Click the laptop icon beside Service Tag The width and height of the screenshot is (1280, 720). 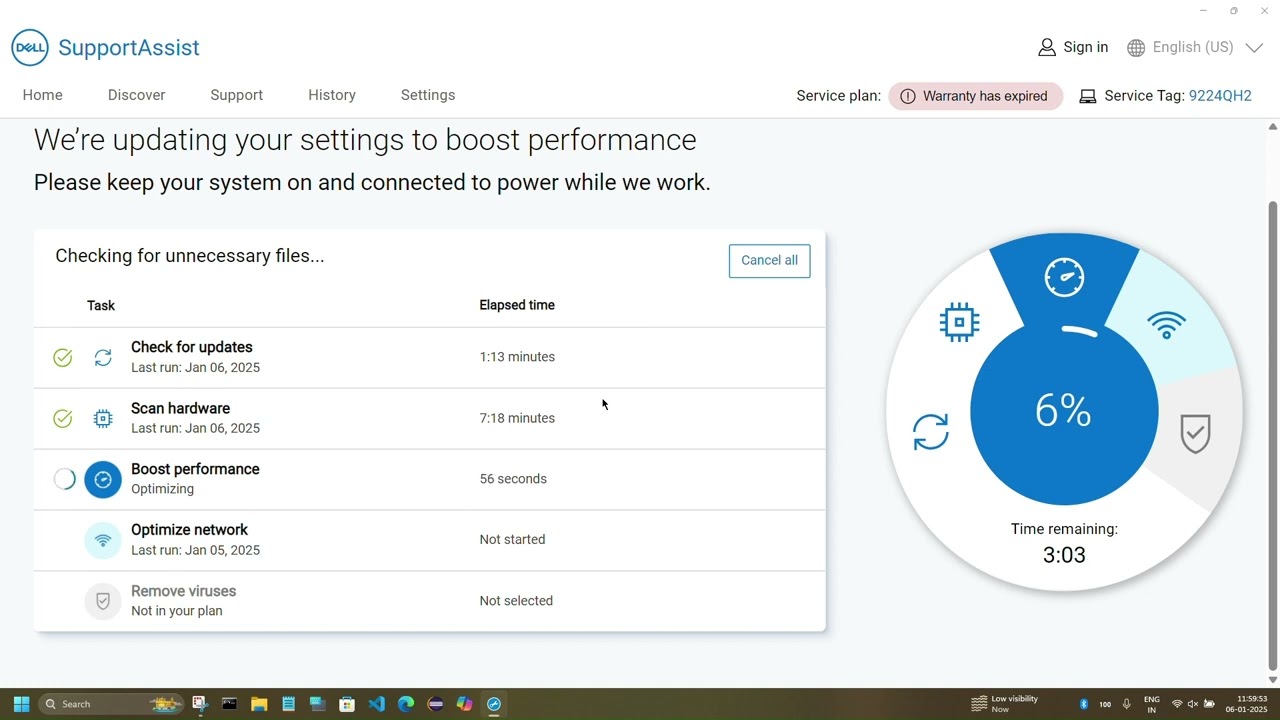1088,96
